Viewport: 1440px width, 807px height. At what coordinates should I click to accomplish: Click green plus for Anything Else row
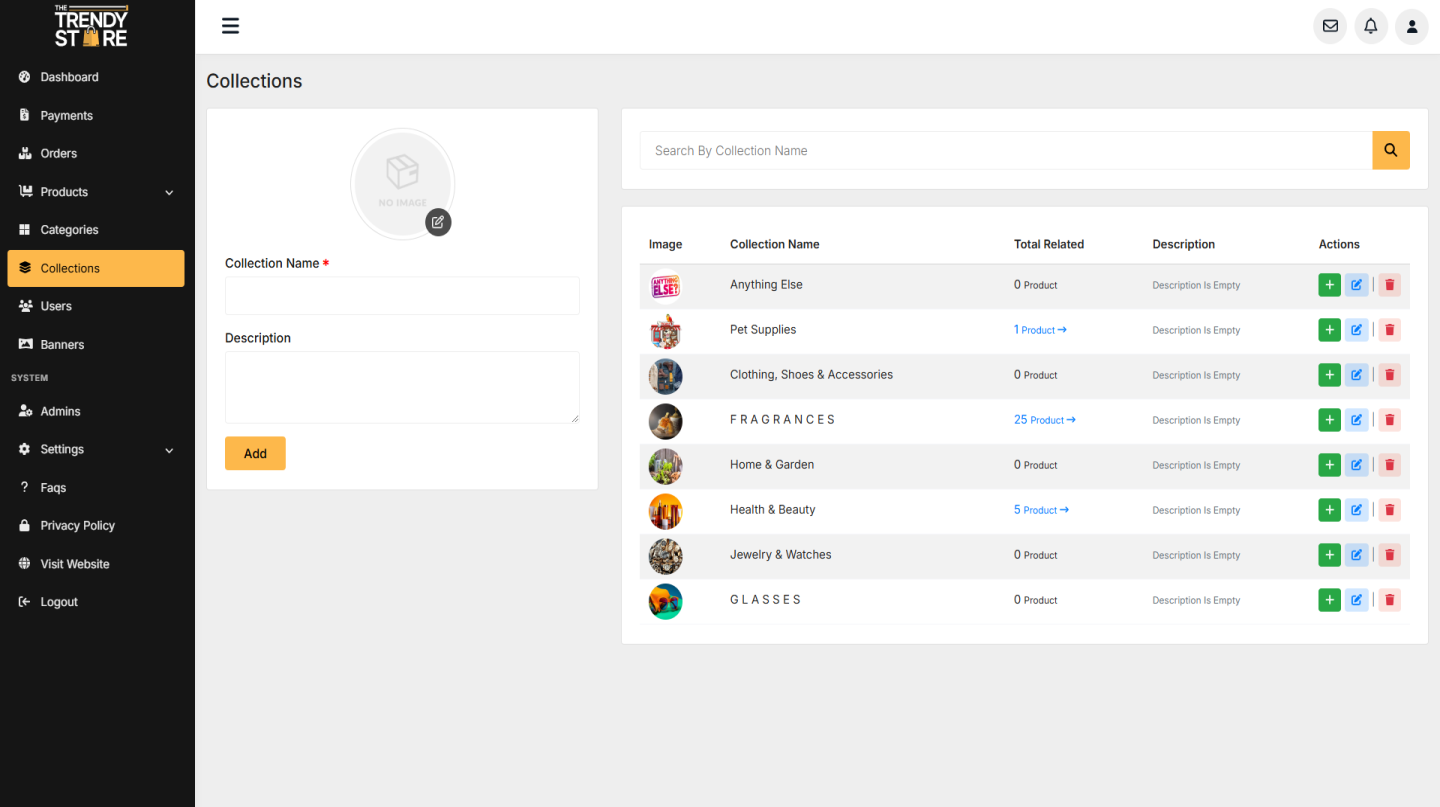pyautogui.click(x=1329, y=285)
